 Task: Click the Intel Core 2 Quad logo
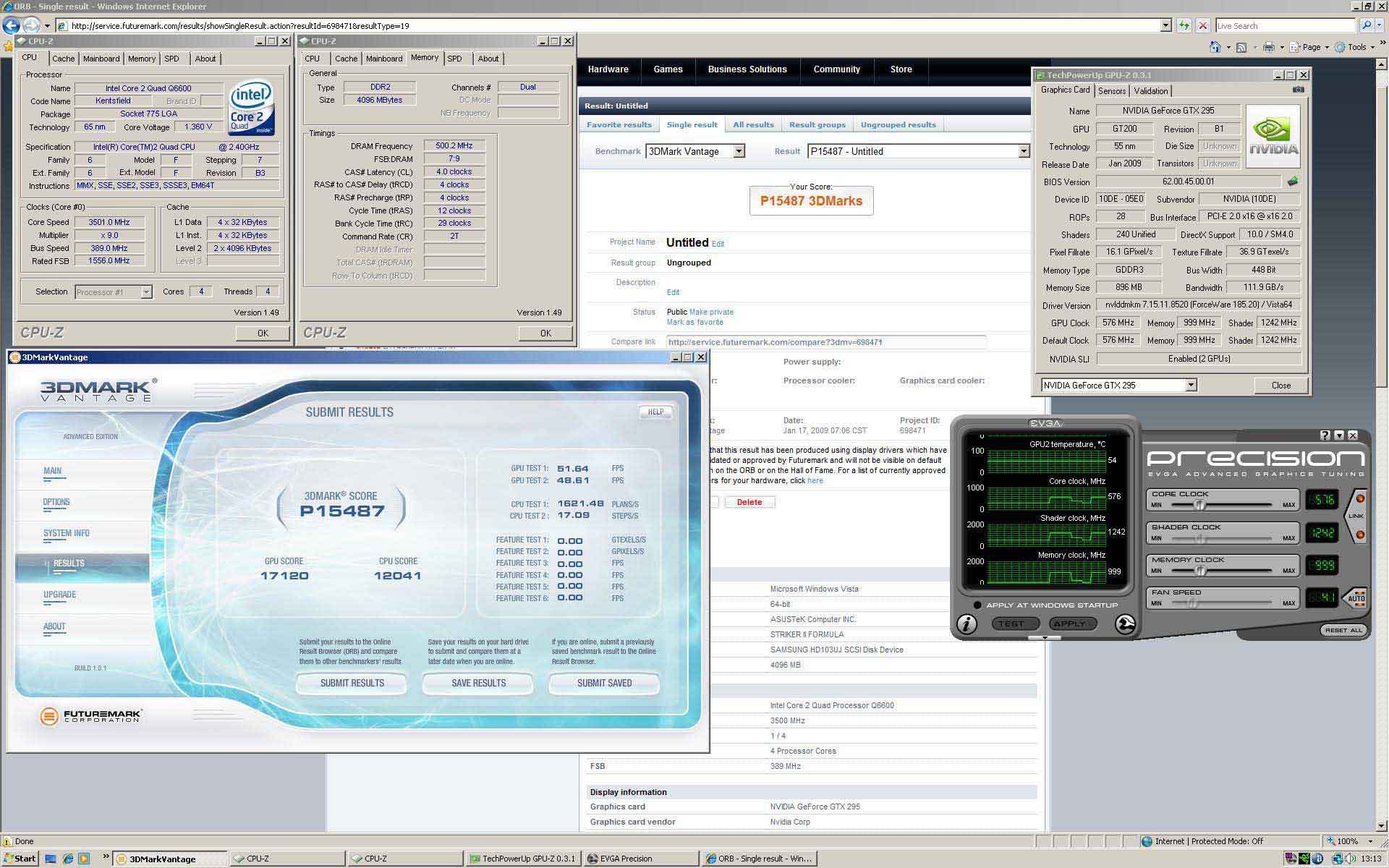click(x=251, y=107)
